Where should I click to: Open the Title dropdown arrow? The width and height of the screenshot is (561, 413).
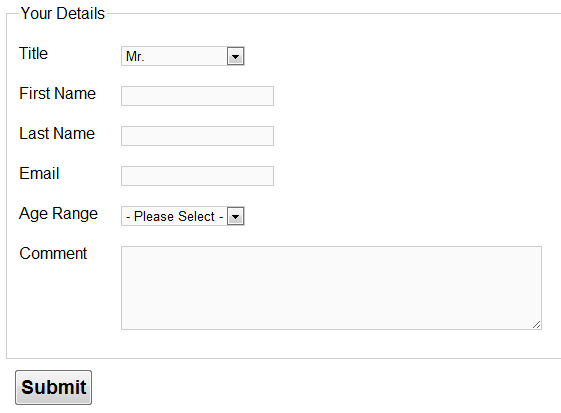point(235,56)
